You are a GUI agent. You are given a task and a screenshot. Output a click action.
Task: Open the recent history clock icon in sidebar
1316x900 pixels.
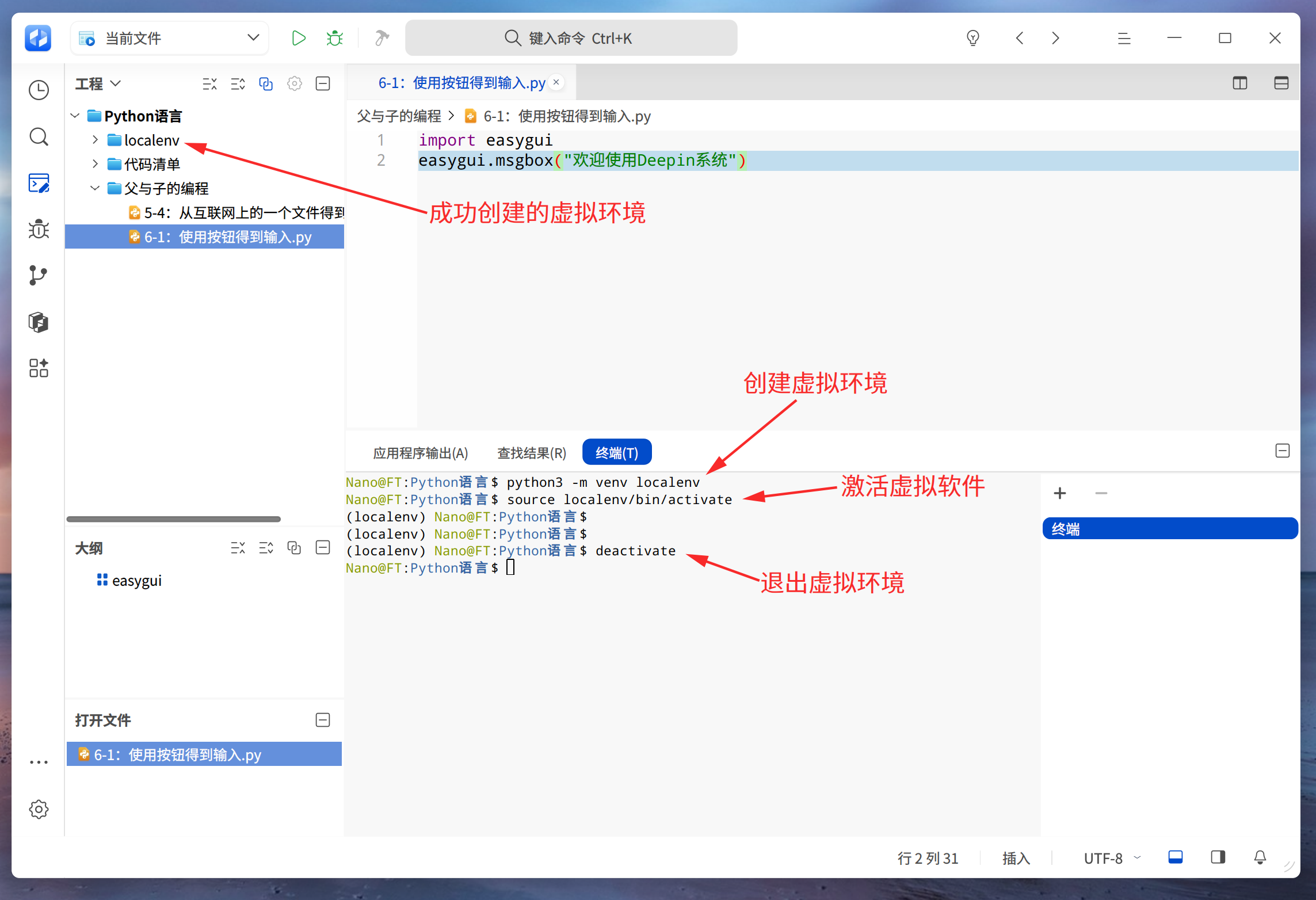point(39,90)
